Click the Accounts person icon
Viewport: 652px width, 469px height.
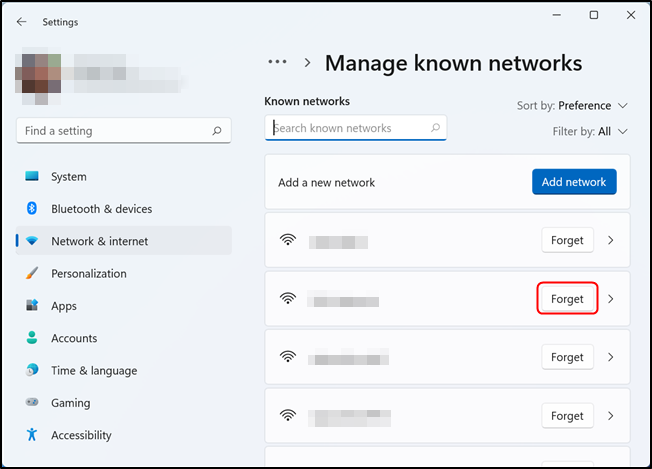pyautogui.click(x=32, y=338)
